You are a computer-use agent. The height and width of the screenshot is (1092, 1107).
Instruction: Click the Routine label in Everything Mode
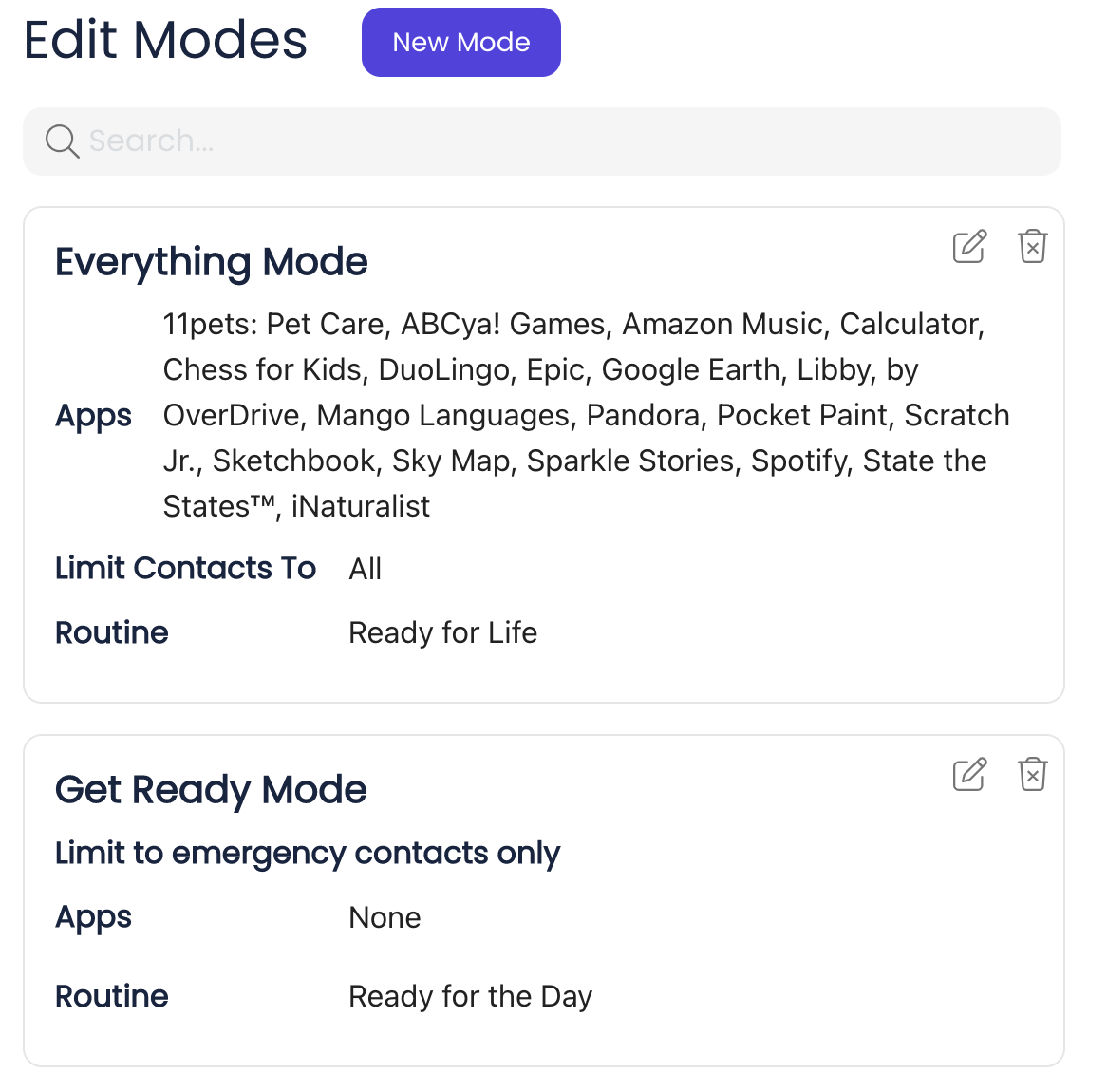coord(111,632)
